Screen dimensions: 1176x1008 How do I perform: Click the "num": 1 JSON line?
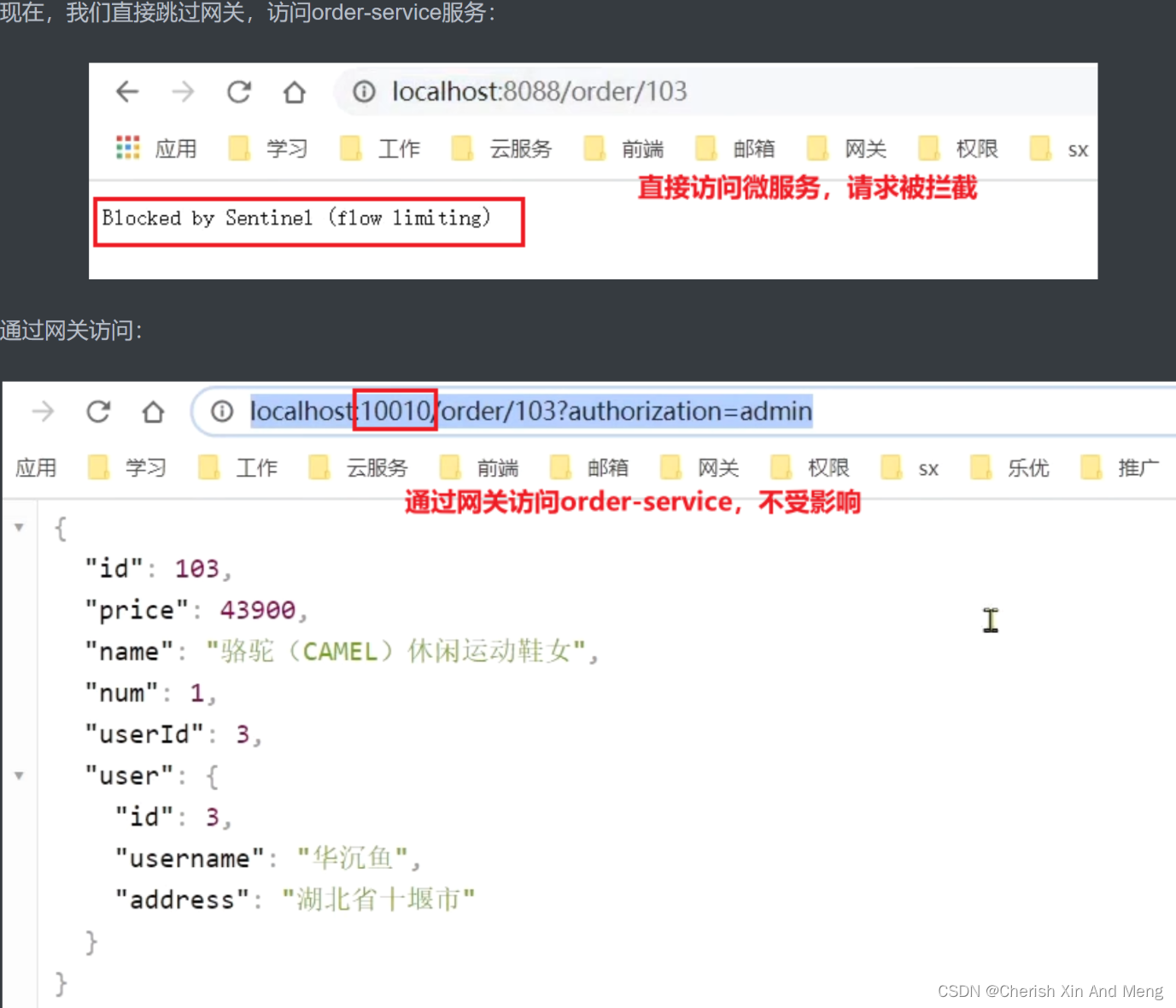click(150, 693)
